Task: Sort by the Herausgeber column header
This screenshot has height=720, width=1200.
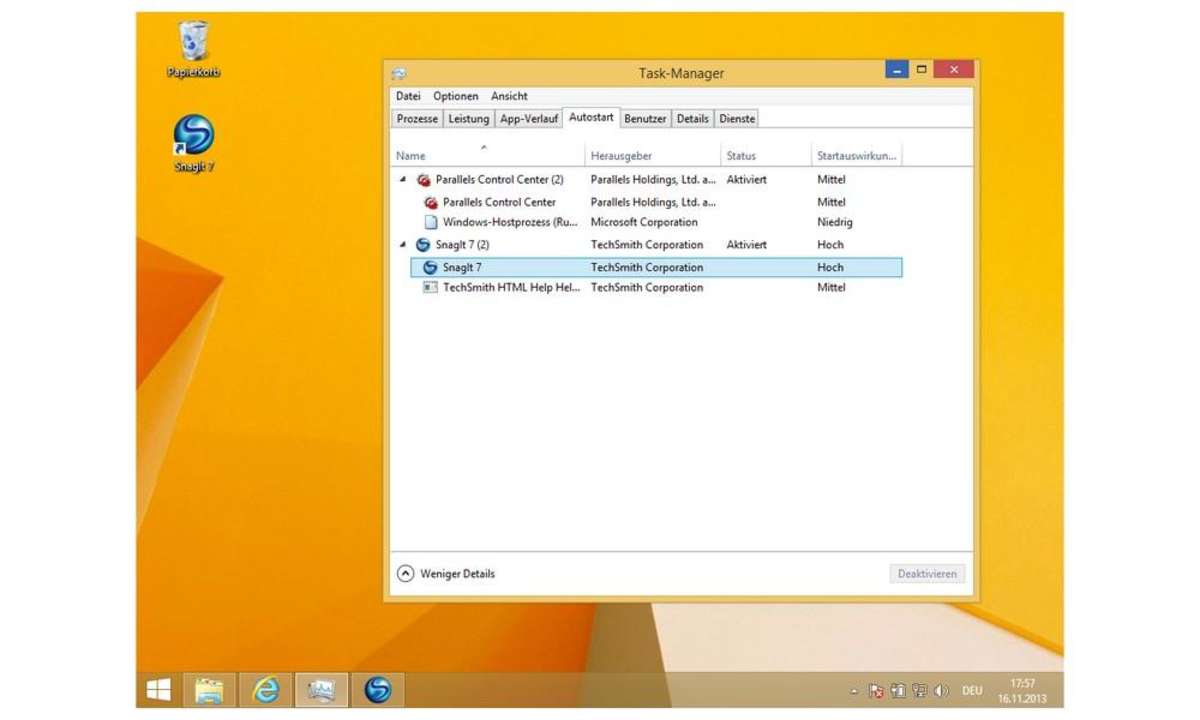Action: (x=652, y=155)
